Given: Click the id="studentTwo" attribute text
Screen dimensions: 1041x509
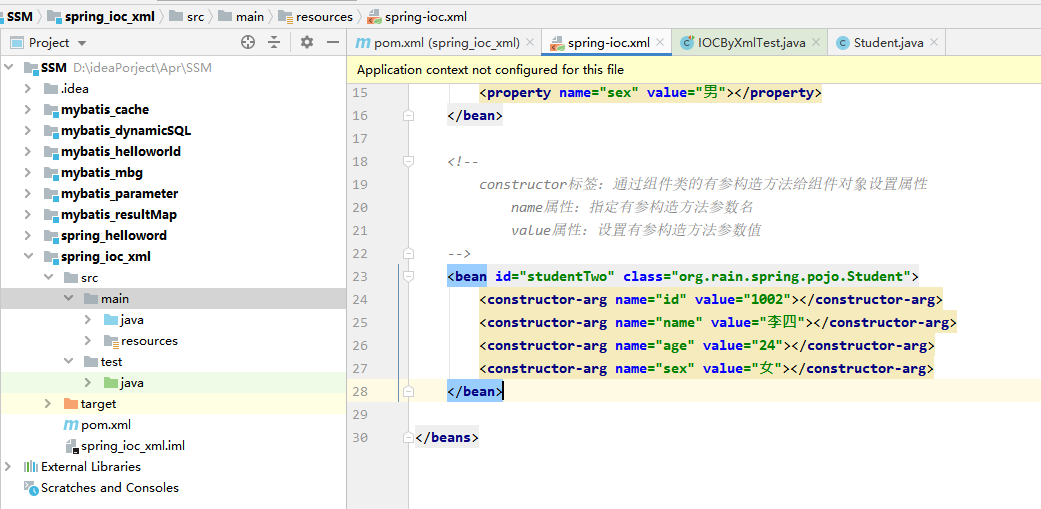Looking at the screenshot, I should (555, 277).
